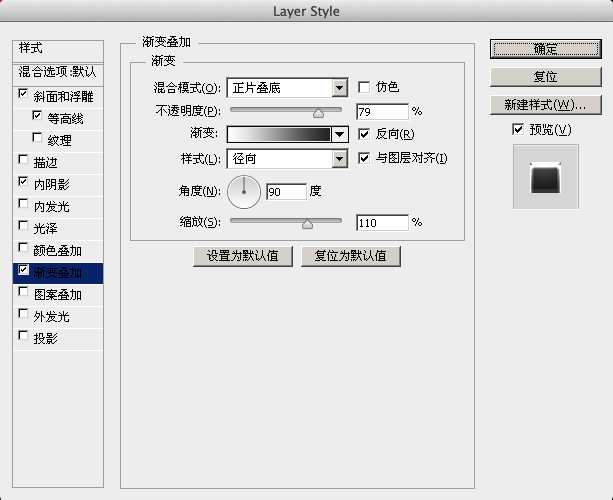Click the scale input field showing 110
Image resolution: width=613 pixels, height=500 pixels.
click(382, 223)
